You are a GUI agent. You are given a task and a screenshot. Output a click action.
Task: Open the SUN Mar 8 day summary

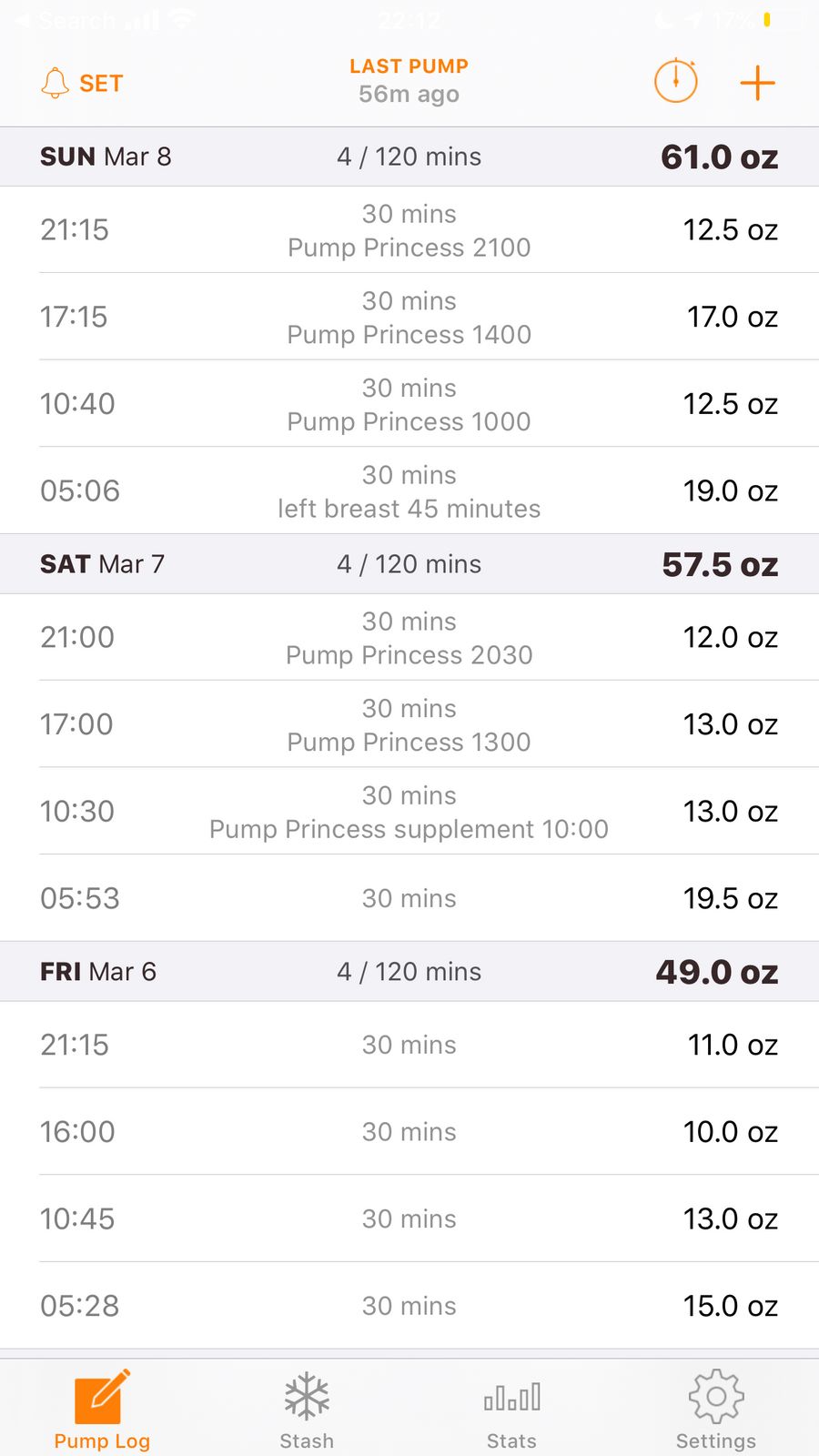[x=409, y=157]
